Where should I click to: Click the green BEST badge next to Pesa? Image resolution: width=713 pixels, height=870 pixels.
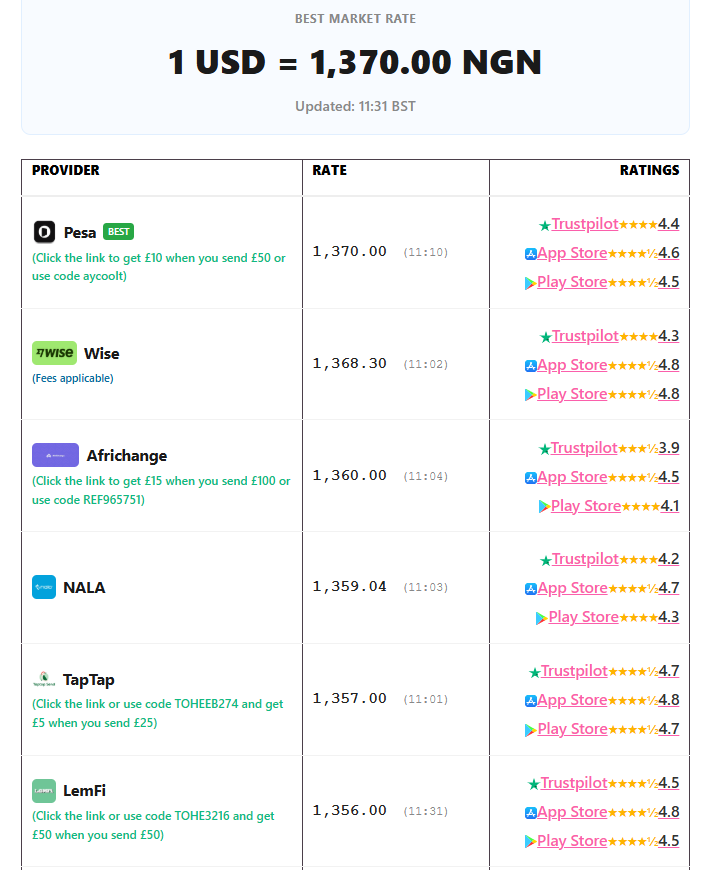[x=118, y=231]
